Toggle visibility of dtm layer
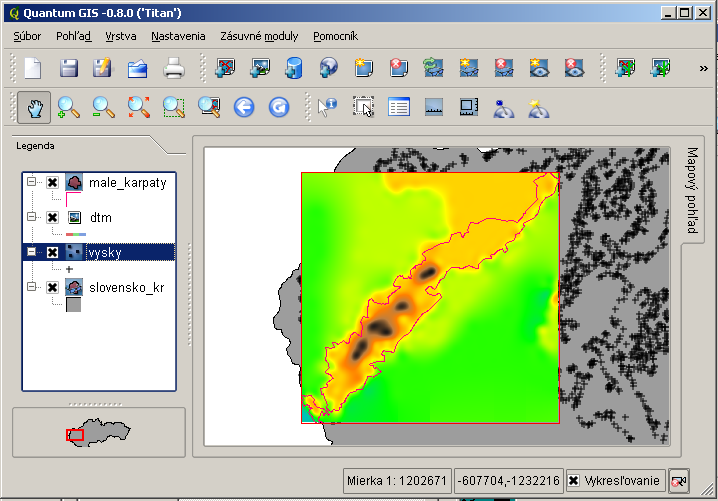The width and height of the screenshot is (718, 501). (52, 217)
